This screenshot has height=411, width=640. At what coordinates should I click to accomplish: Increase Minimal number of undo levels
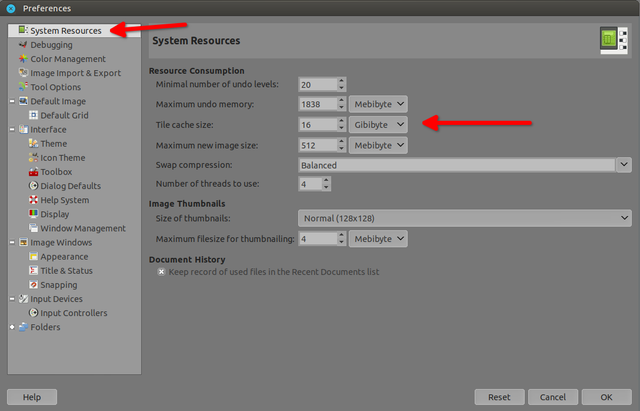tap(342, 81)
